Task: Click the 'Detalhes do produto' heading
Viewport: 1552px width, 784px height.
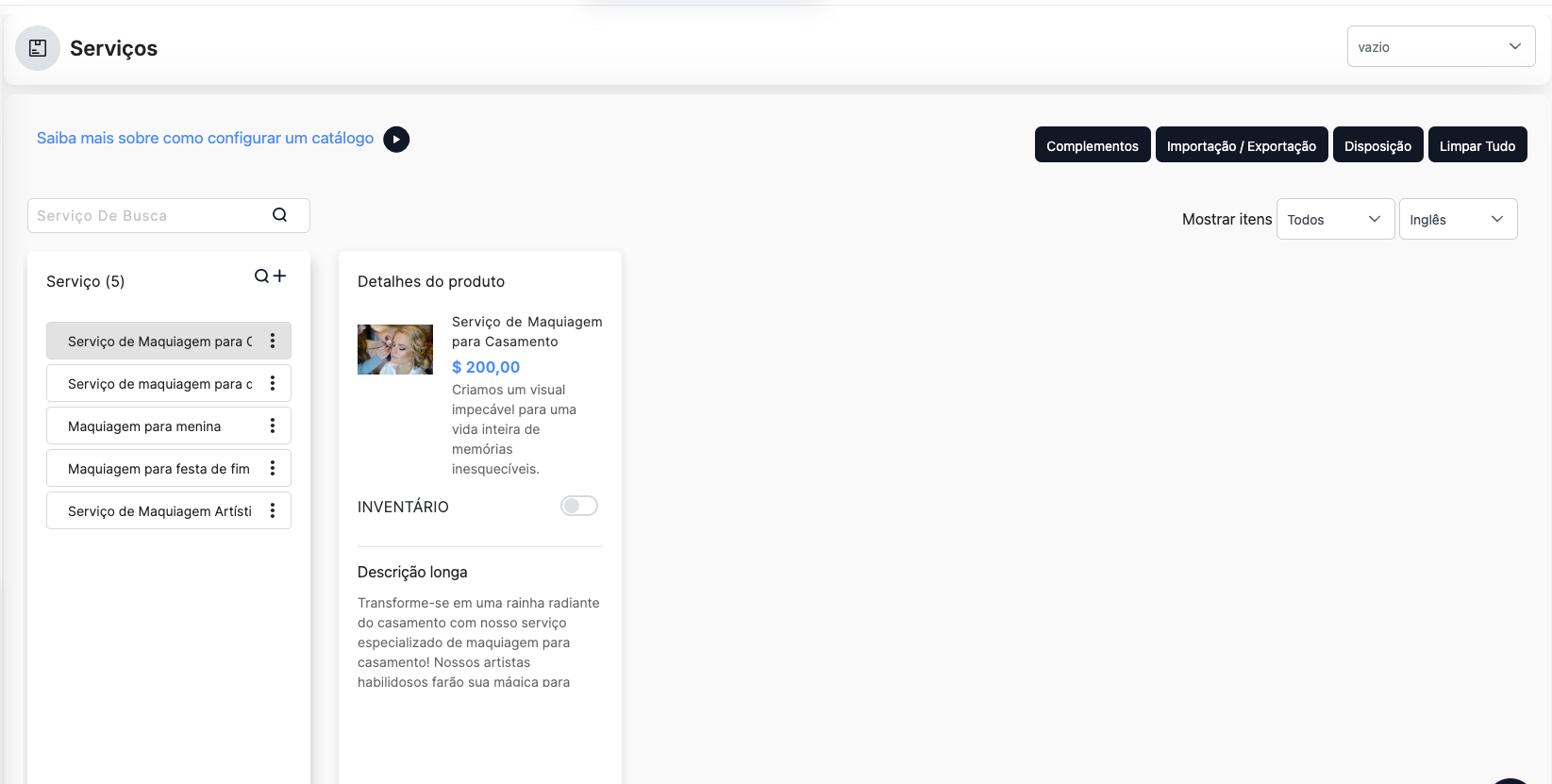Action: tap(431, 281)
